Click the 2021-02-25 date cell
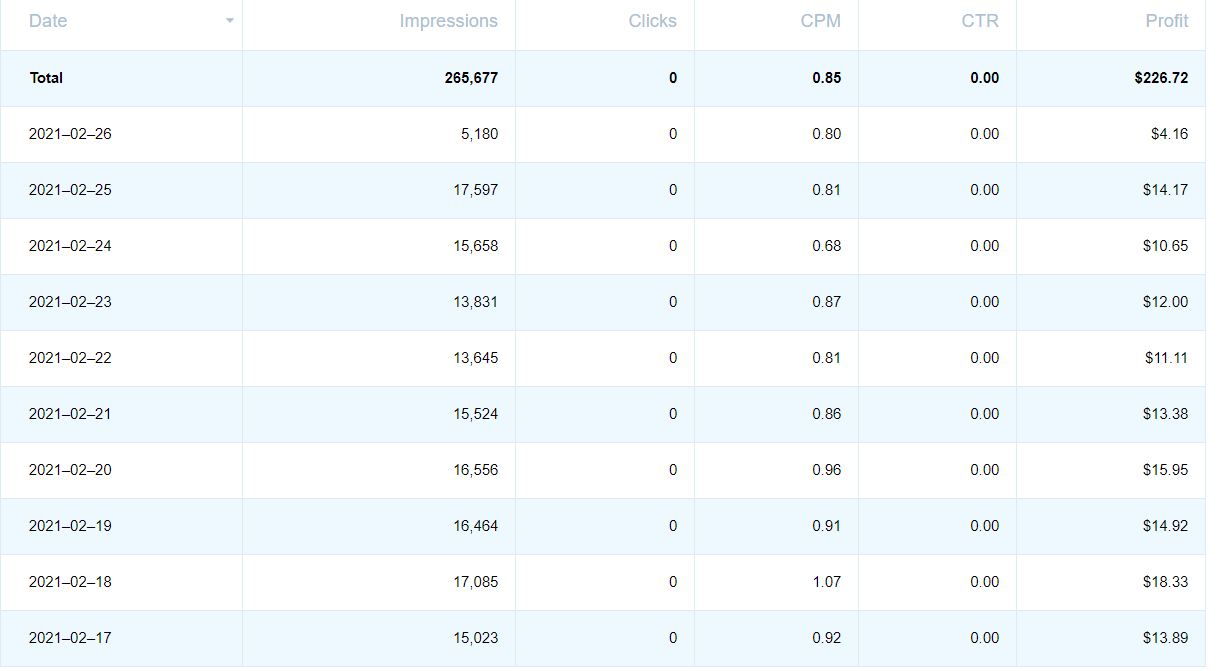Viewport: 1218px width, 671px height. point(70,190)
